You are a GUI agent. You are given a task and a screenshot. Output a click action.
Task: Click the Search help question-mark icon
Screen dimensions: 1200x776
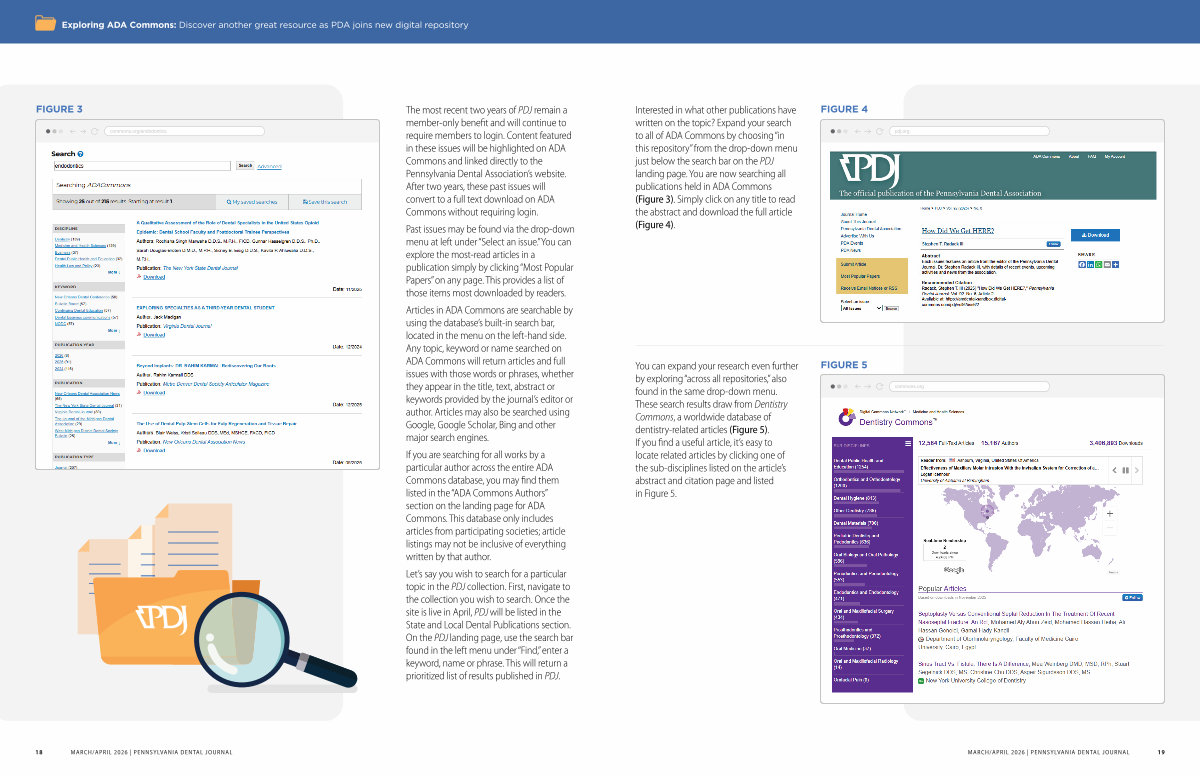[x=80, y=154]
